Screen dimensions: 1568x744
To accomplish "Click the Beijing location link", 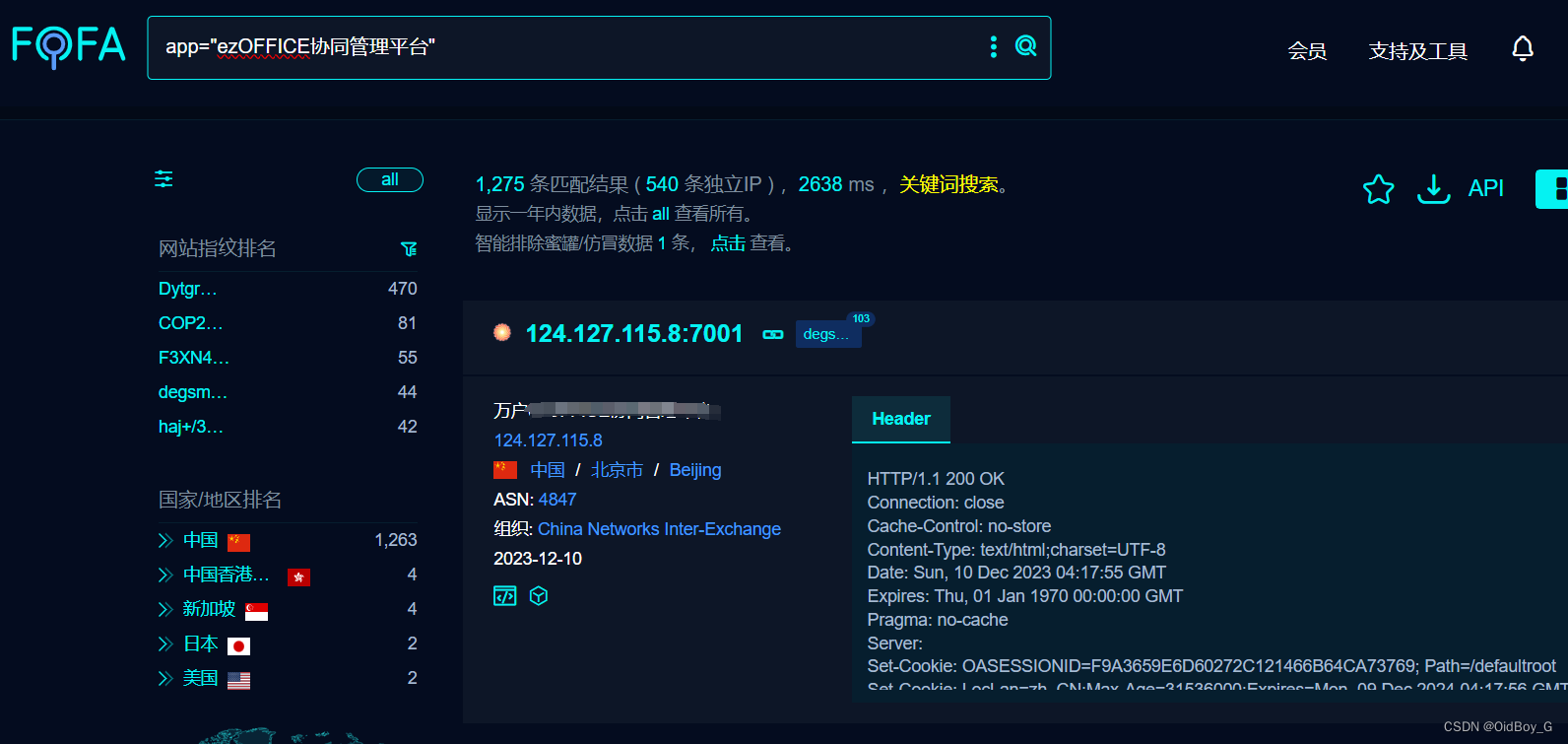I will 695,470.
